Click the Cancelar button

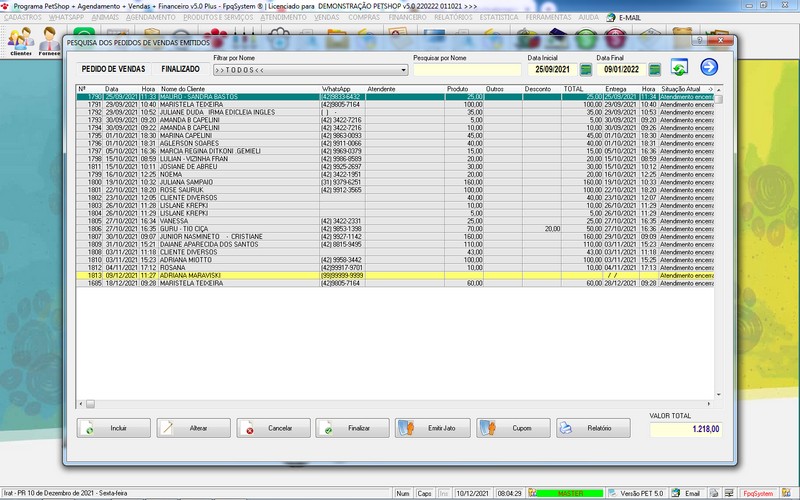pyautogui.click(x=273, y=428)
